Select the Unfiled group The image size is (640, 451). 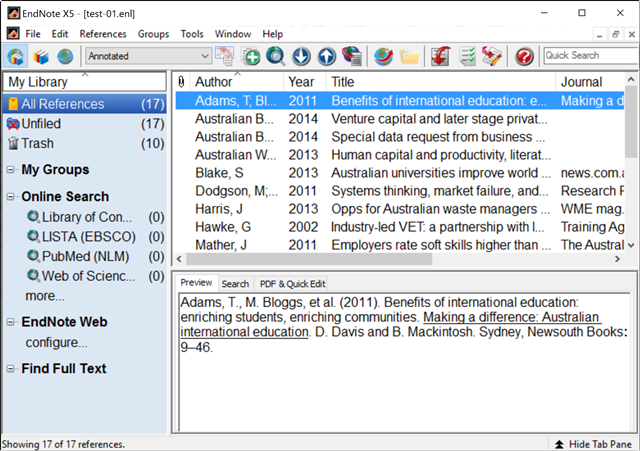(84, 124)
